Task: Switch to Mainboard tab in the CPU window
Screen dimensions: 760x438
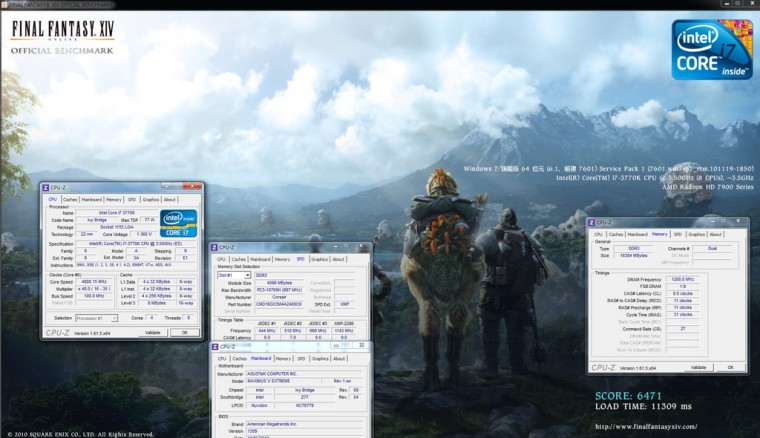Action: 92,200
